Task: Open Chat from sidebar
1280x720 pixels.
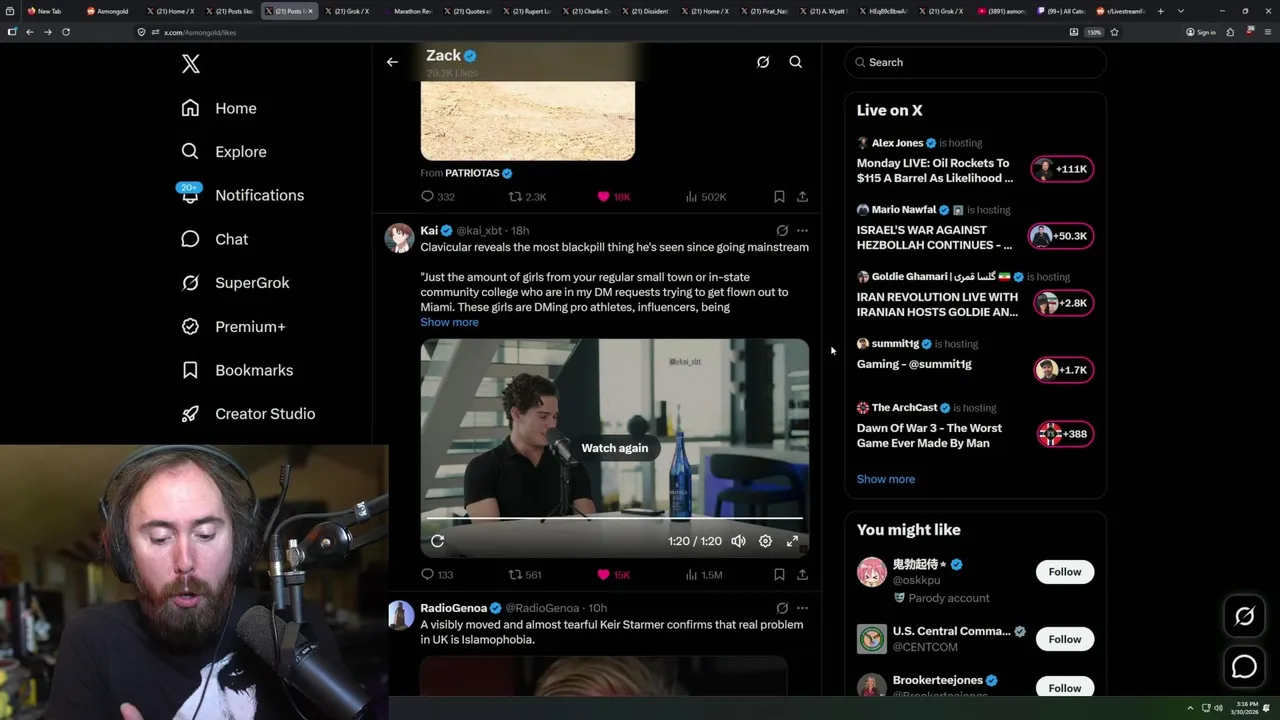Action: click(x=214, y=239)
